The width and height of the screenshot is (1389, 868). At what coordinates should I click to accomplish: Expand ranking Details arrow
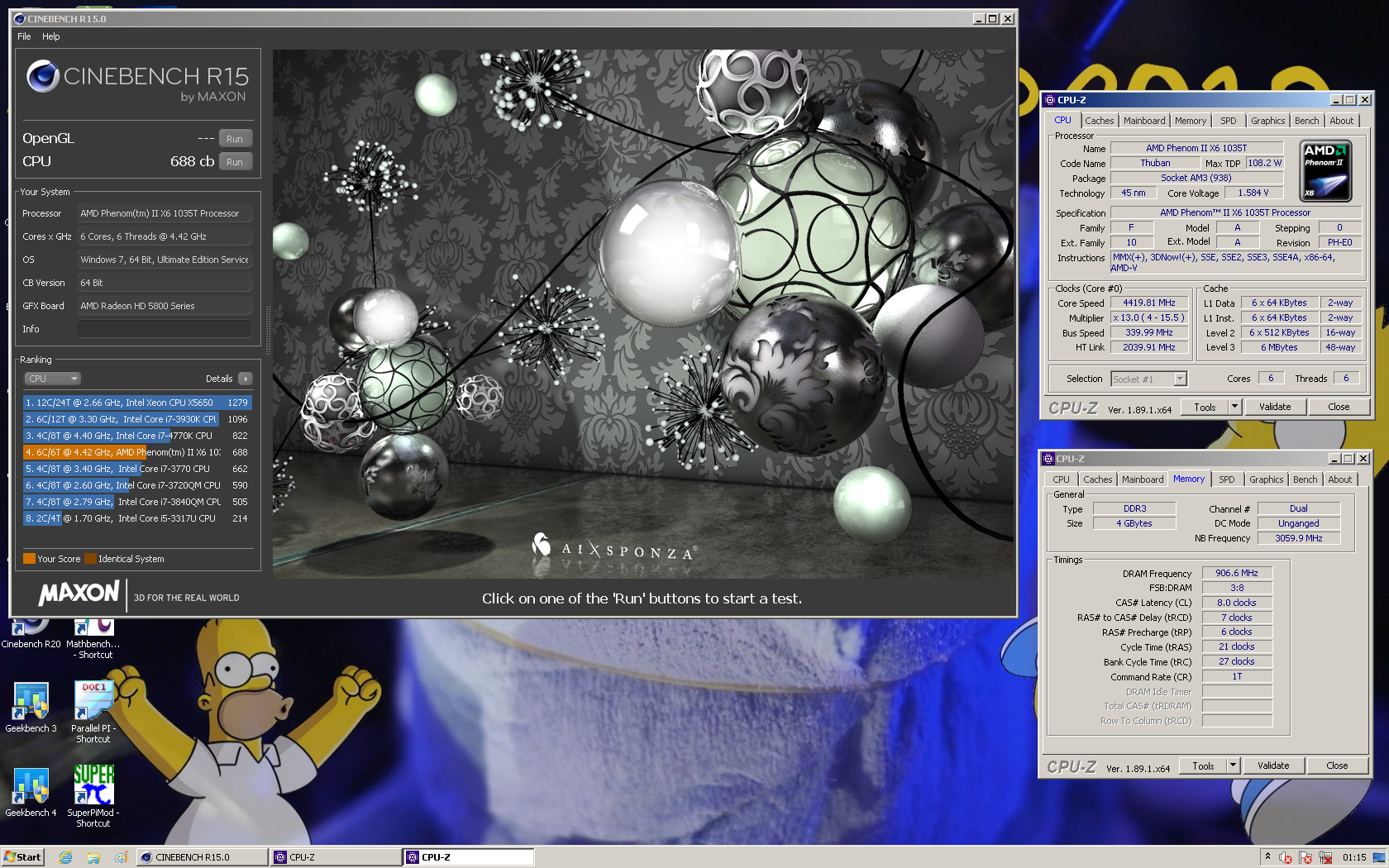pyautogui.click(x=245, y=379)
